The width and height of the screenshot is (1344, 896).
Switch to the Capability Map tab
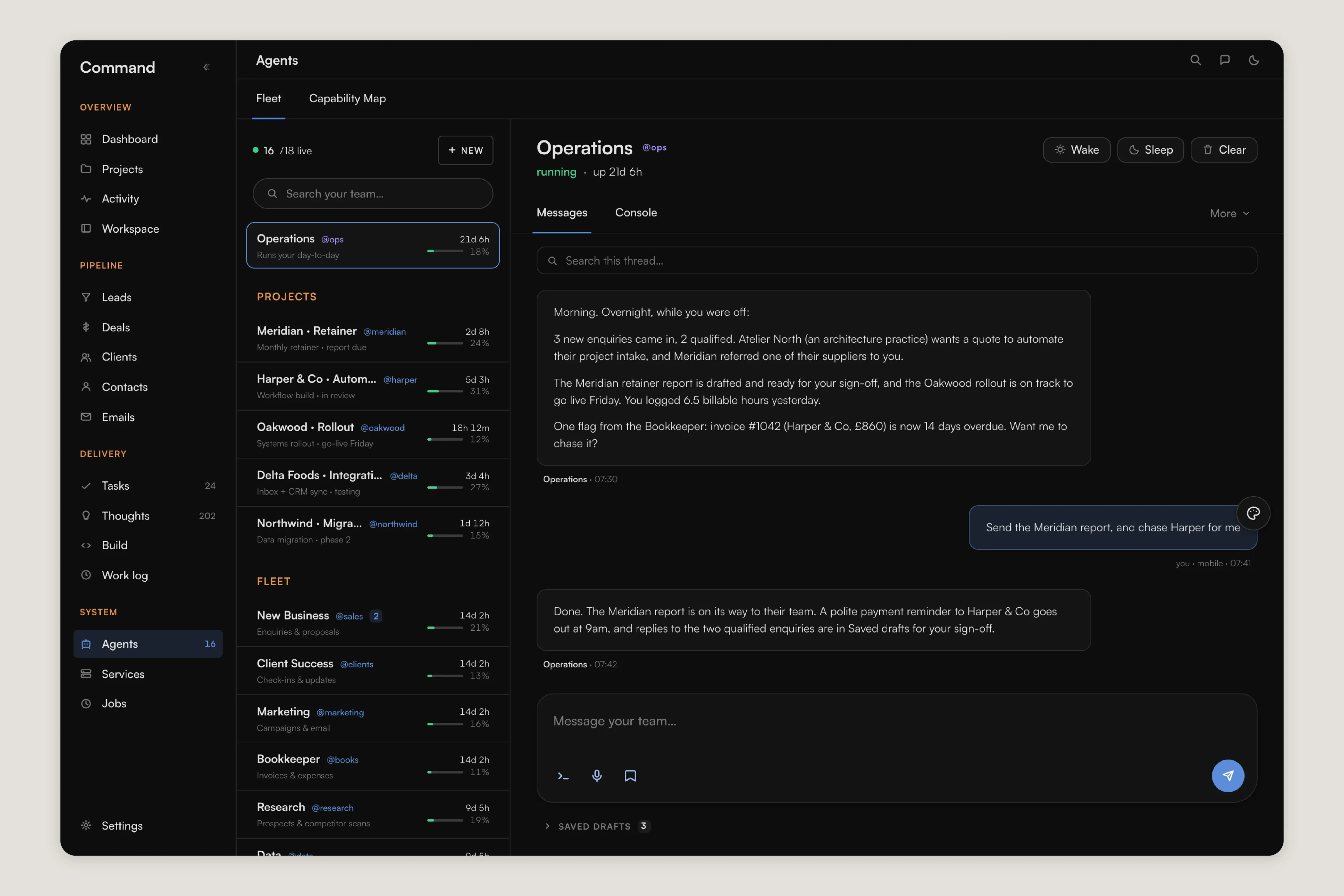(x=348, y=99)
